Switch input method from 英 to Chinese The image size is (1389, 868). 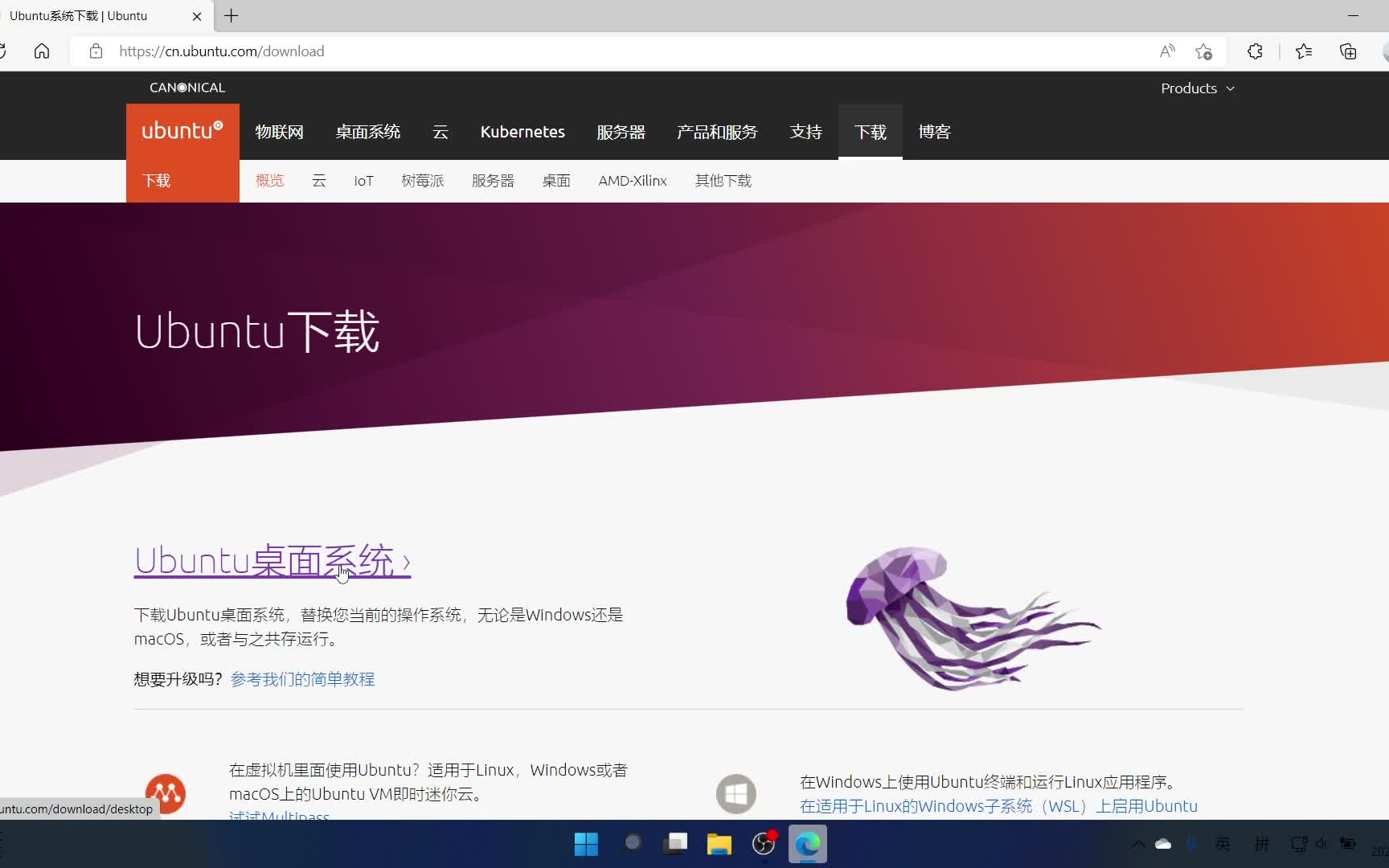(1223, 844)
